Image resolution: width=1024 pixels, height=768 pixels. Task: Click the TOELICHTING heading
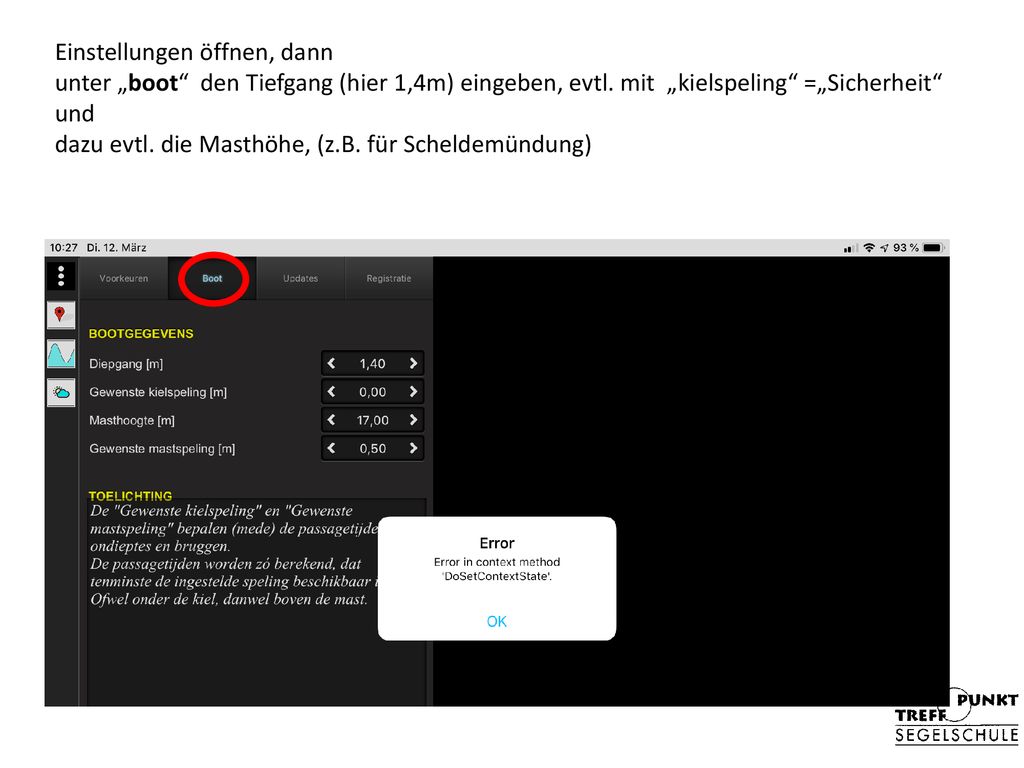point(131,496)
